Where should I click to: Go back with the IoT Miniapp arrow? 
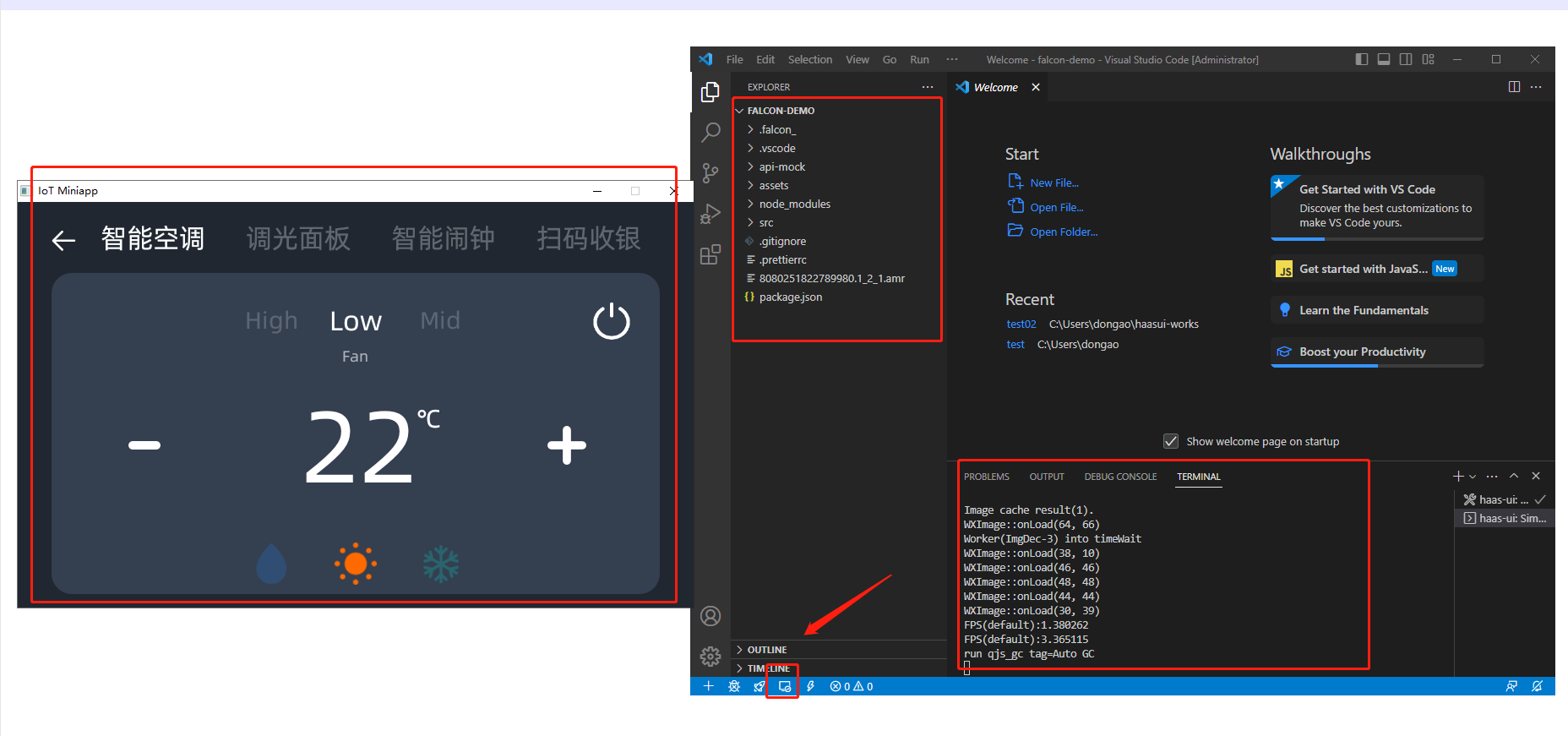(64, 241)
